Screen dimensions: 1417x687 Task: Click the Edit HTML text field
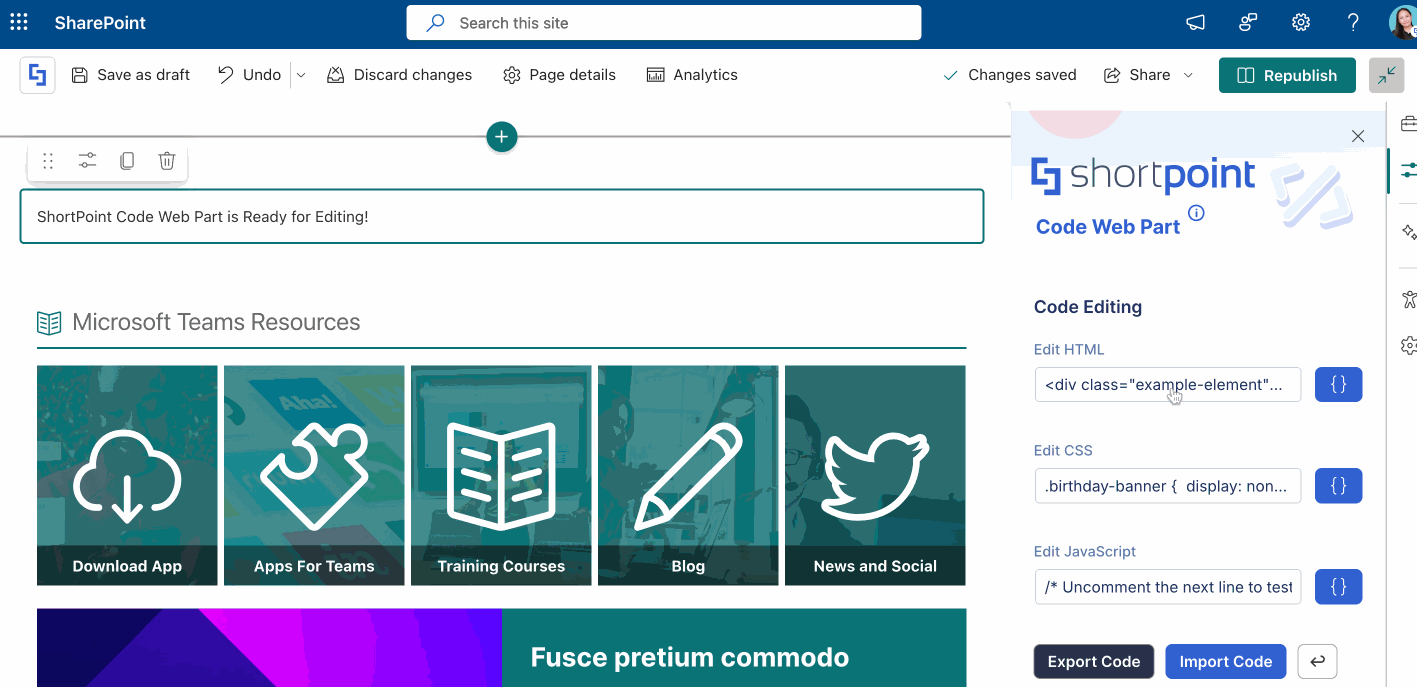[x=1168, y=385]
